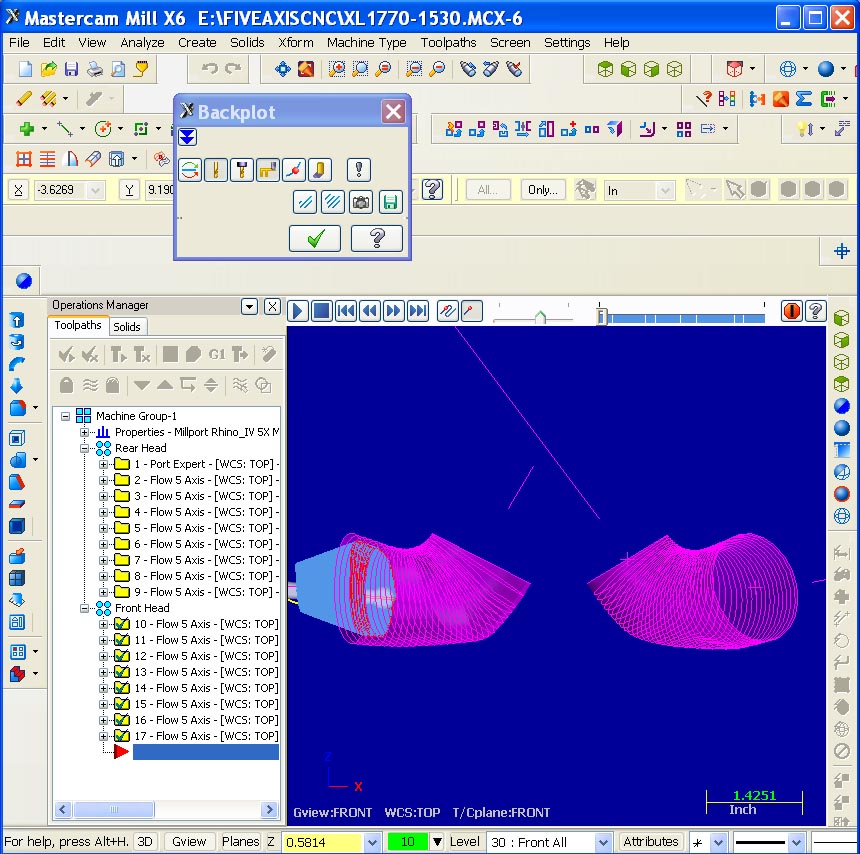The image size is (860, 854).
Task: Confirm Backplot with the green checkmark button
Action: (x=315, y=239)
